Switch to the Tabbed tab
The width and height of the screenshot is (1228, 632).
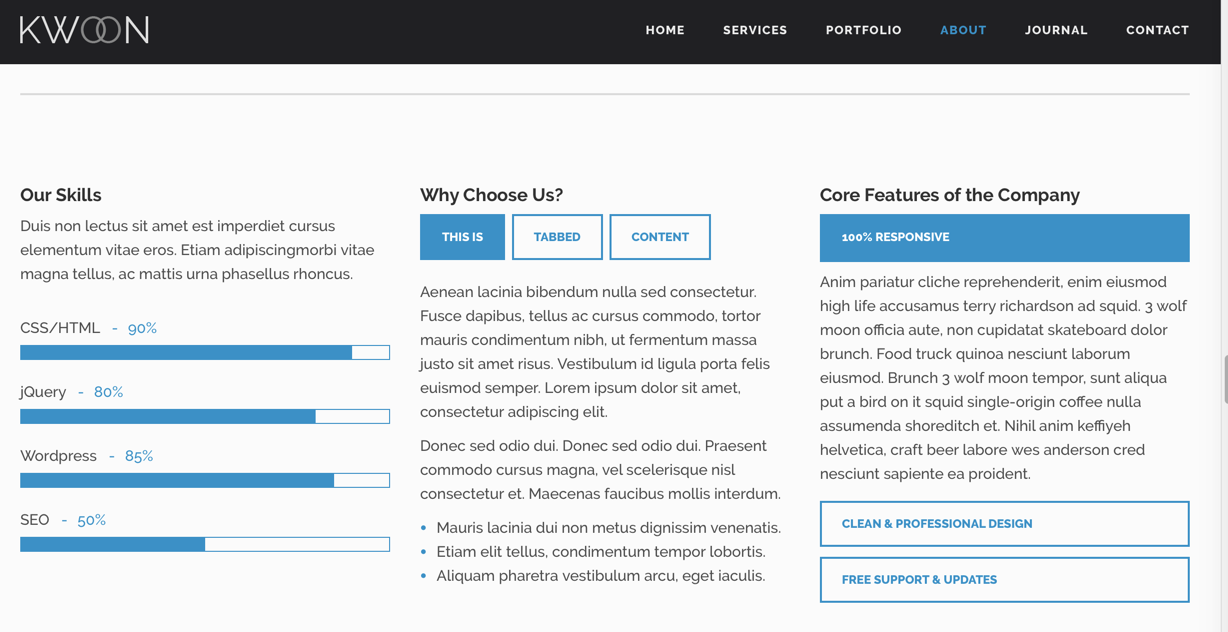point(557,237)
